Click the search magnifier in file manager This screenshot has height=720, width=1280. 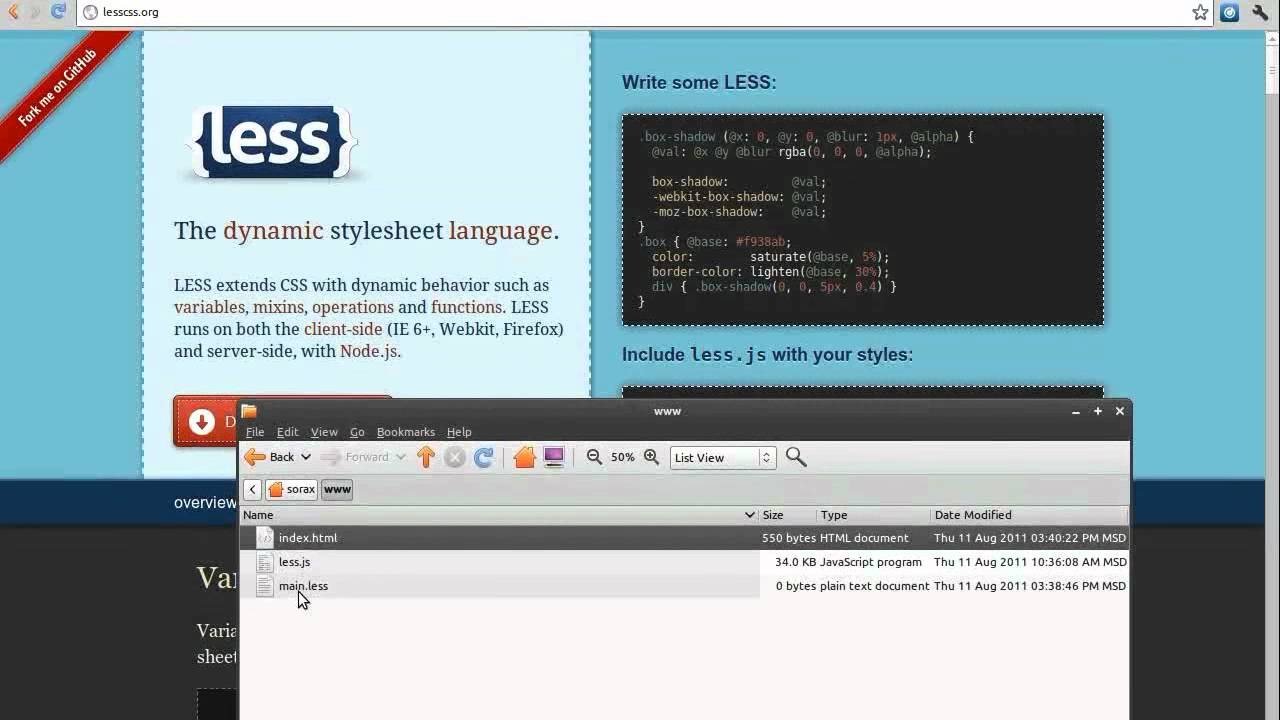[x=796, y=457]
